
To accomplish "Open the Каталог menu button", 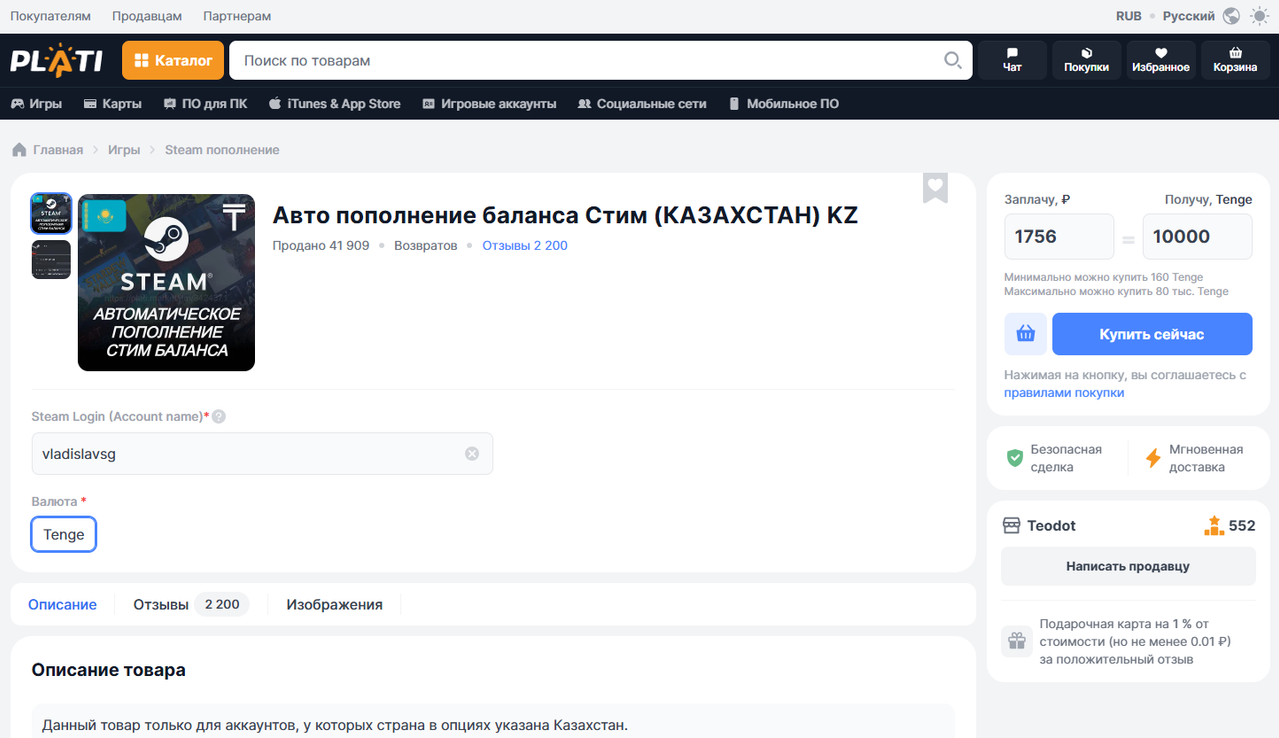I will [x=173, y=60].
